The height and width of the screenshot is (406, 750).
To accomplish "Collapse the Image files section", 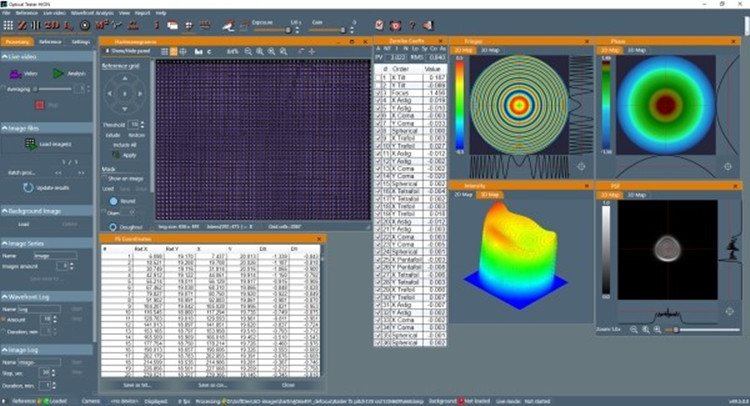I will [4, 128].
